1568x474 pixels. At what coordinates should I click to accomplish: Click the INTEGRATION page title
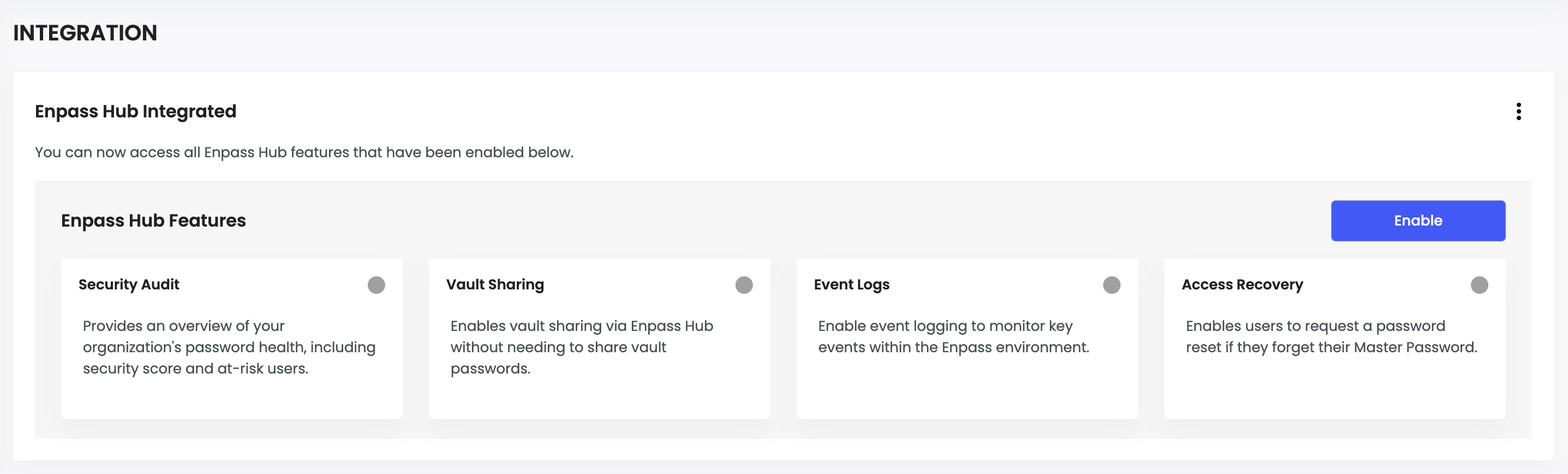(x=85, y=32)
